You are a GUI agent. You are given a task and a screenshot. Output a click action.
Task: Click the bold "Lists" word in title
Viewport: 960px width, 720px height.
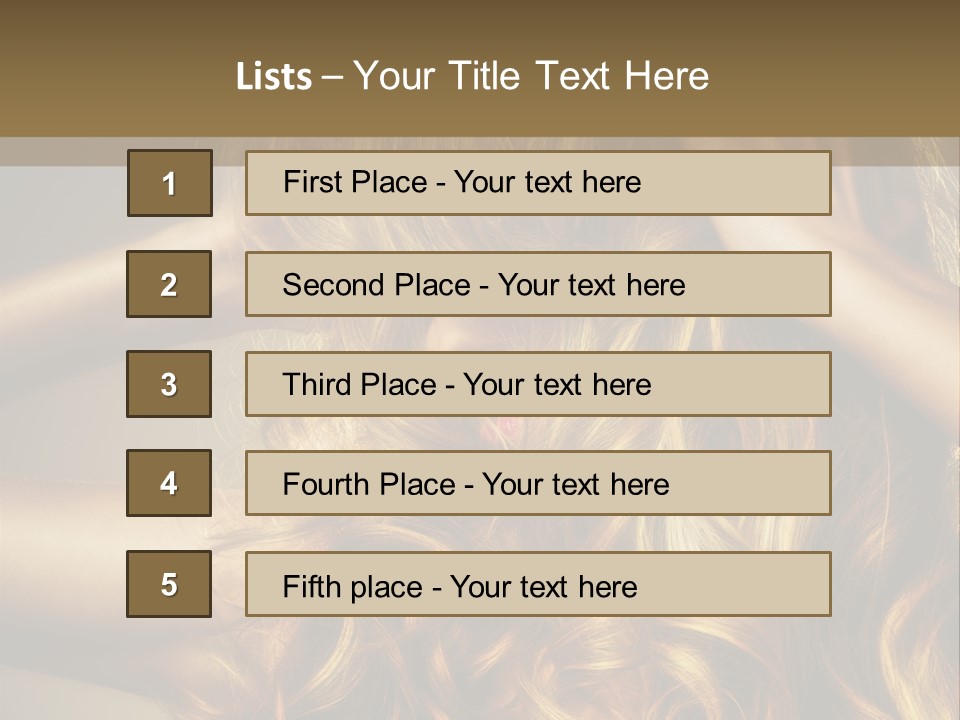click(x=273, y=77)
